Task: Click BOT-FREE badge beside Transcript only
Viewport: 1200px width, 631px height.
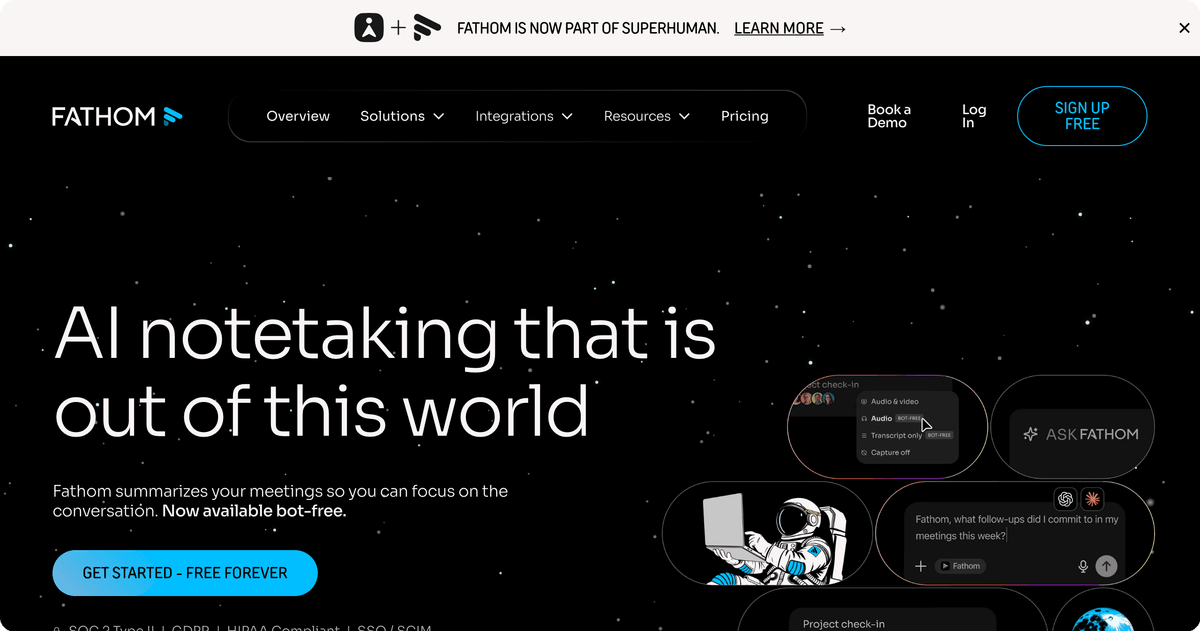Action: 939,436
